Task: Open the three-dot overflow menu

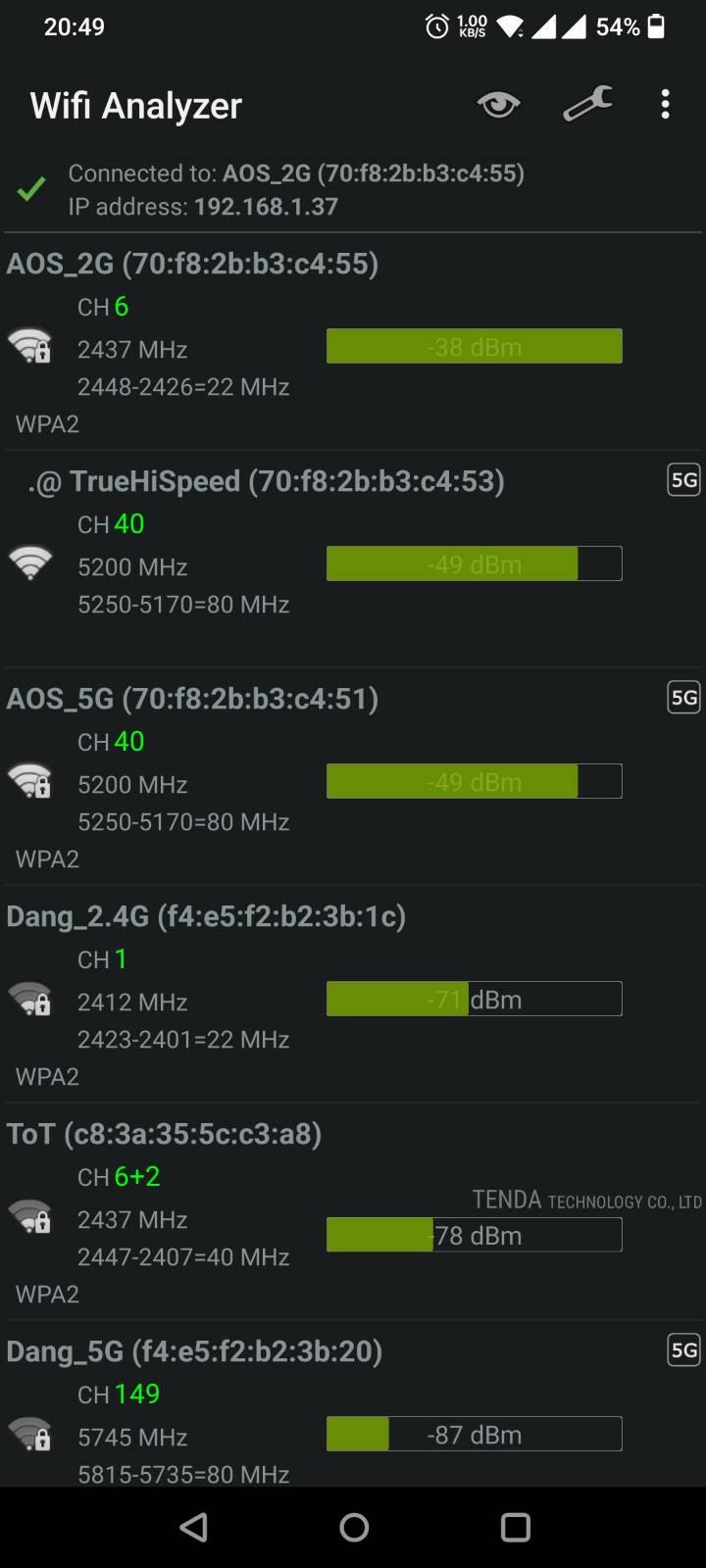Action: pos(666,104)
